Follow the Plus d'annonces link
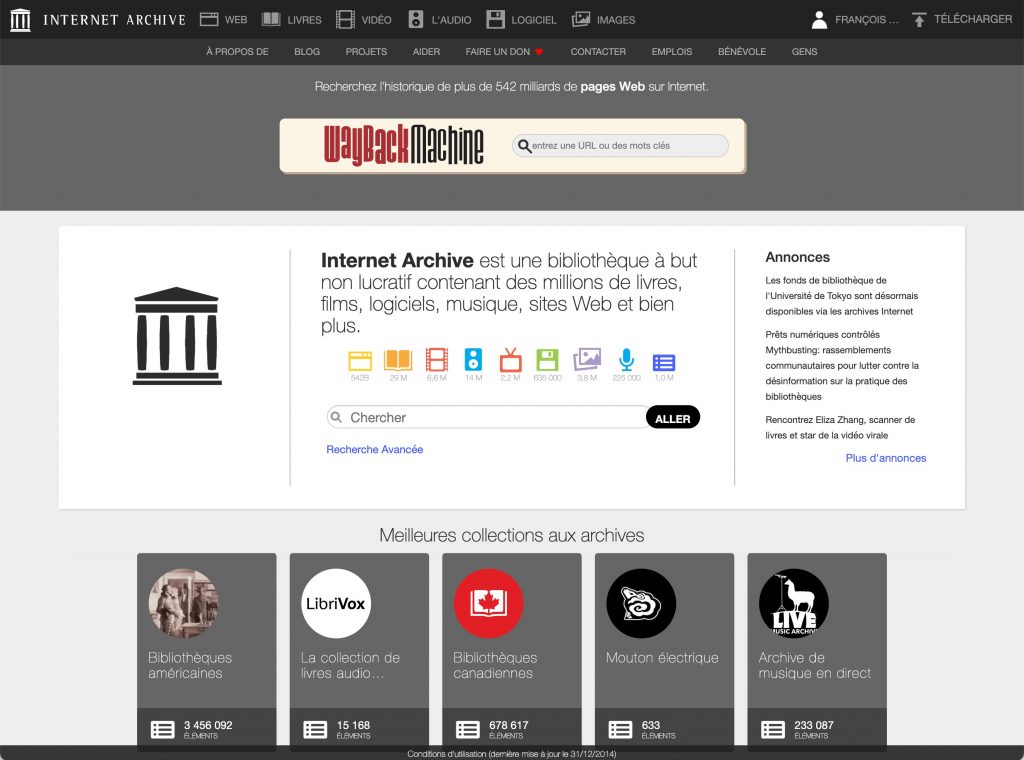1024x760 pixels. (x=885, y=458)
